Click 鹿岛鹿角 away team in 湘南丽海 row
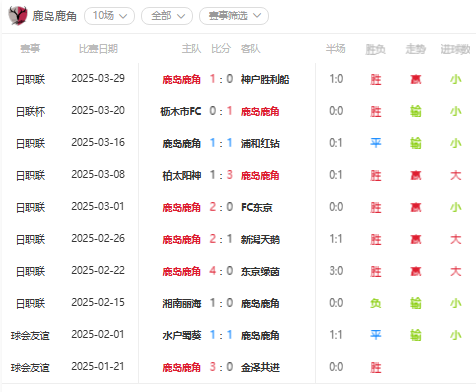The width and height of the screenshot is (476, 392). click(260, 303)
